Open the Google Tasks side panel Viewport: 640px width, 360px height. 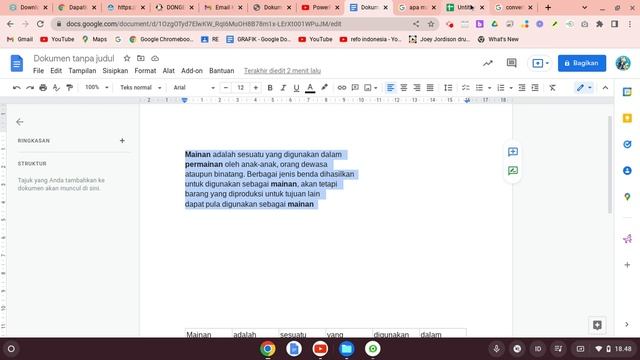627,144
